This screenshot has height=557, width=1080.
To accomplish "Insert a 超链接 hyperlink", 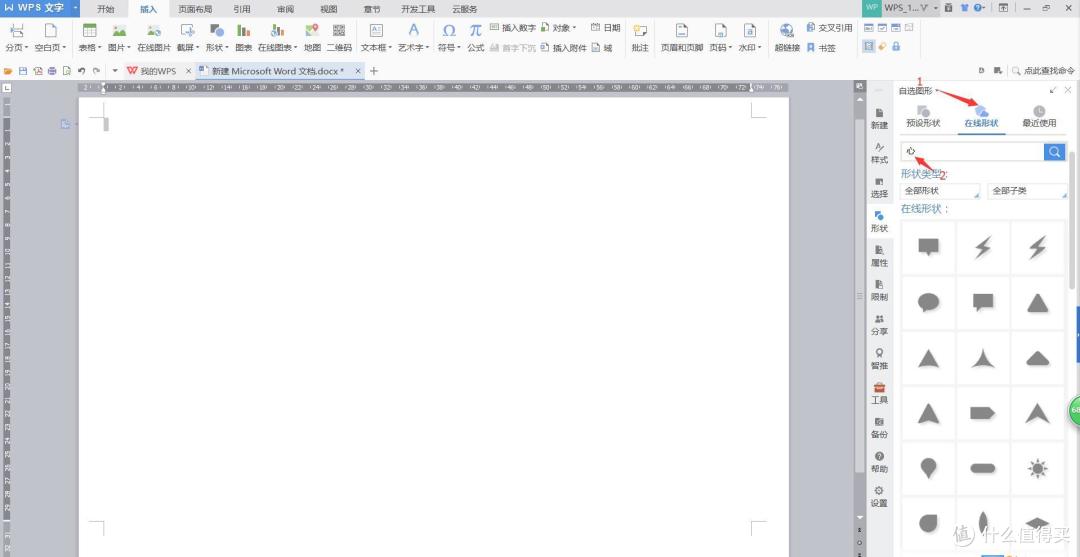I will coord(787,37).
